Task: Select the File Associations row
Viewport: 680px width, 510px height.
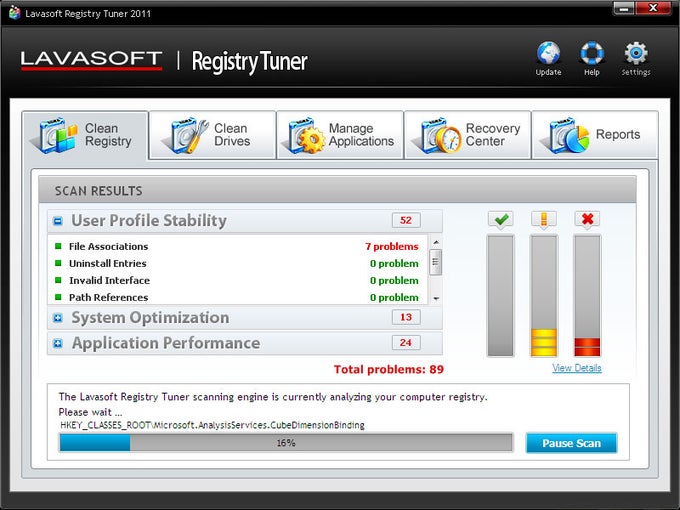Action: coord(238,246)
